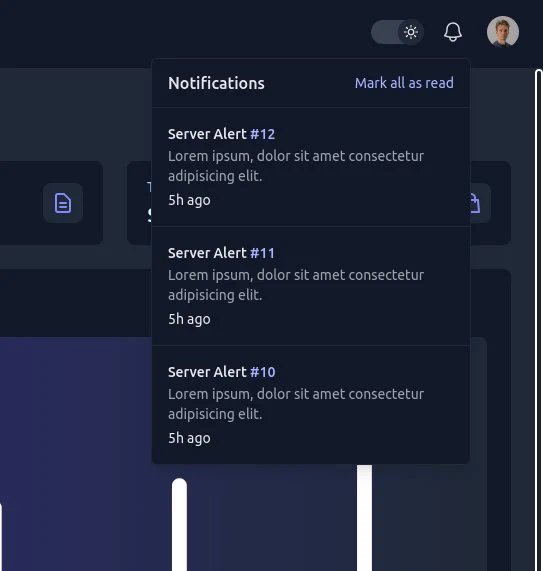
Task: Click the document icon on the stats card
Action: pyautogui.click(x=63, y=203)
